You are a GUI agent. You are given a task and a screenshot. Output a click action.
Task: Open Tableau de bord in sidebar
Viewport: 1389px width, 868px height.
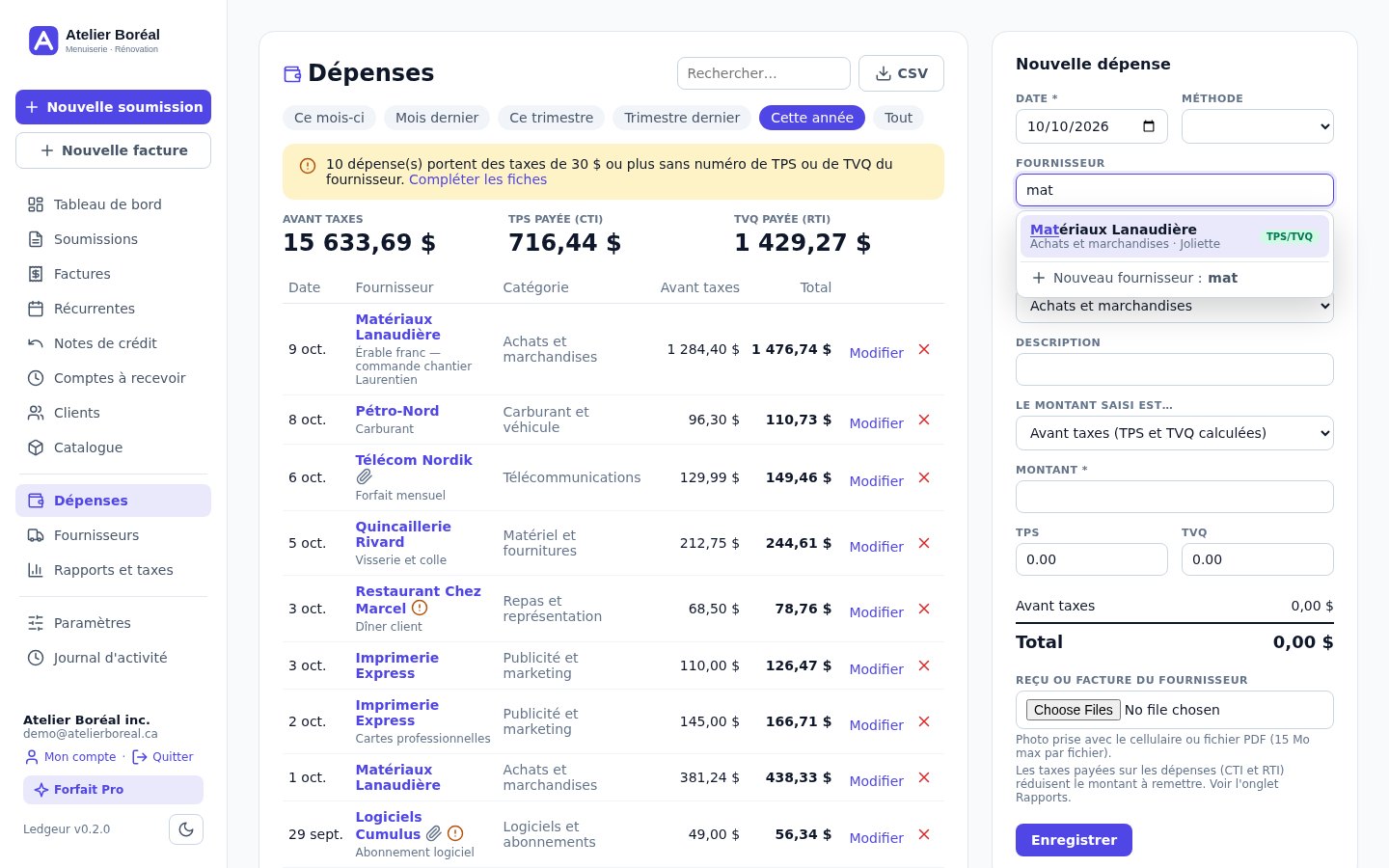(x=113, y=204)
